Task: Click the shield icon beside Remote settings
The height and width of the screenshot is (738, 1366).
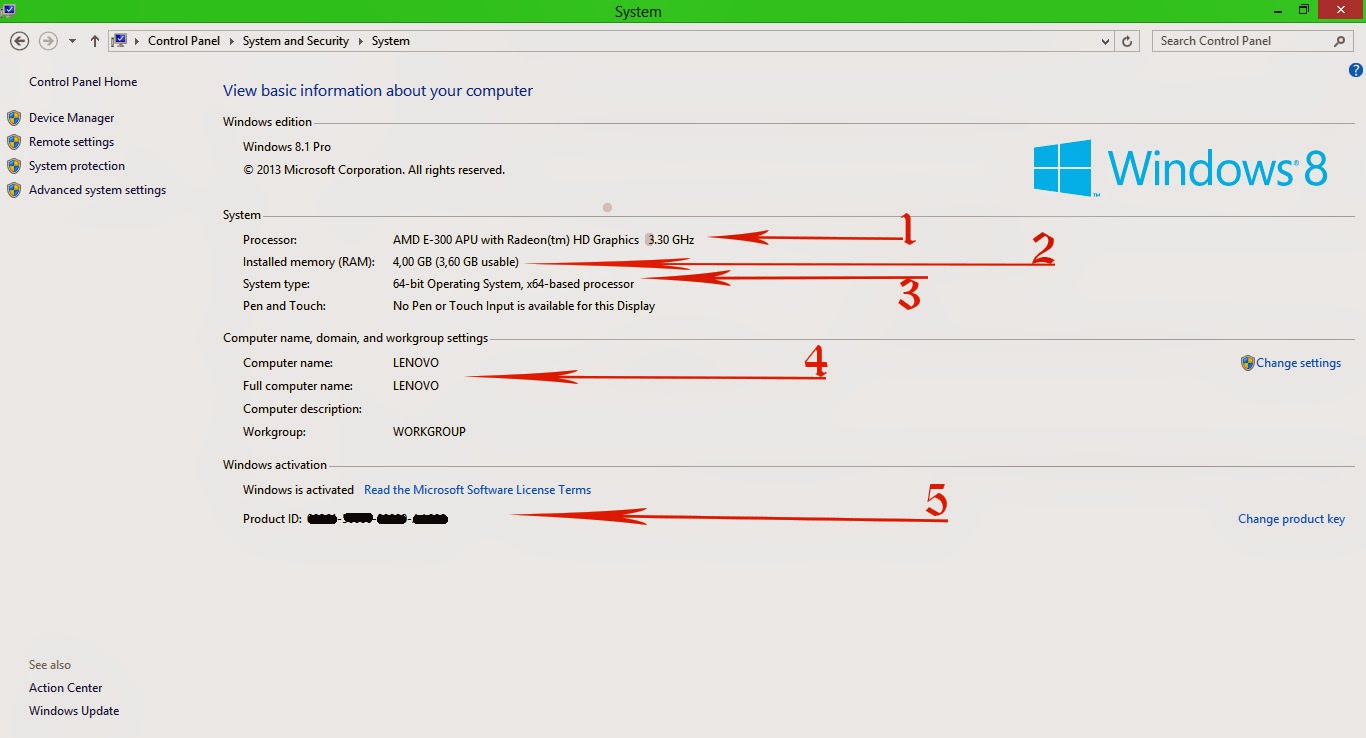Action: click(x=14, y=141)
